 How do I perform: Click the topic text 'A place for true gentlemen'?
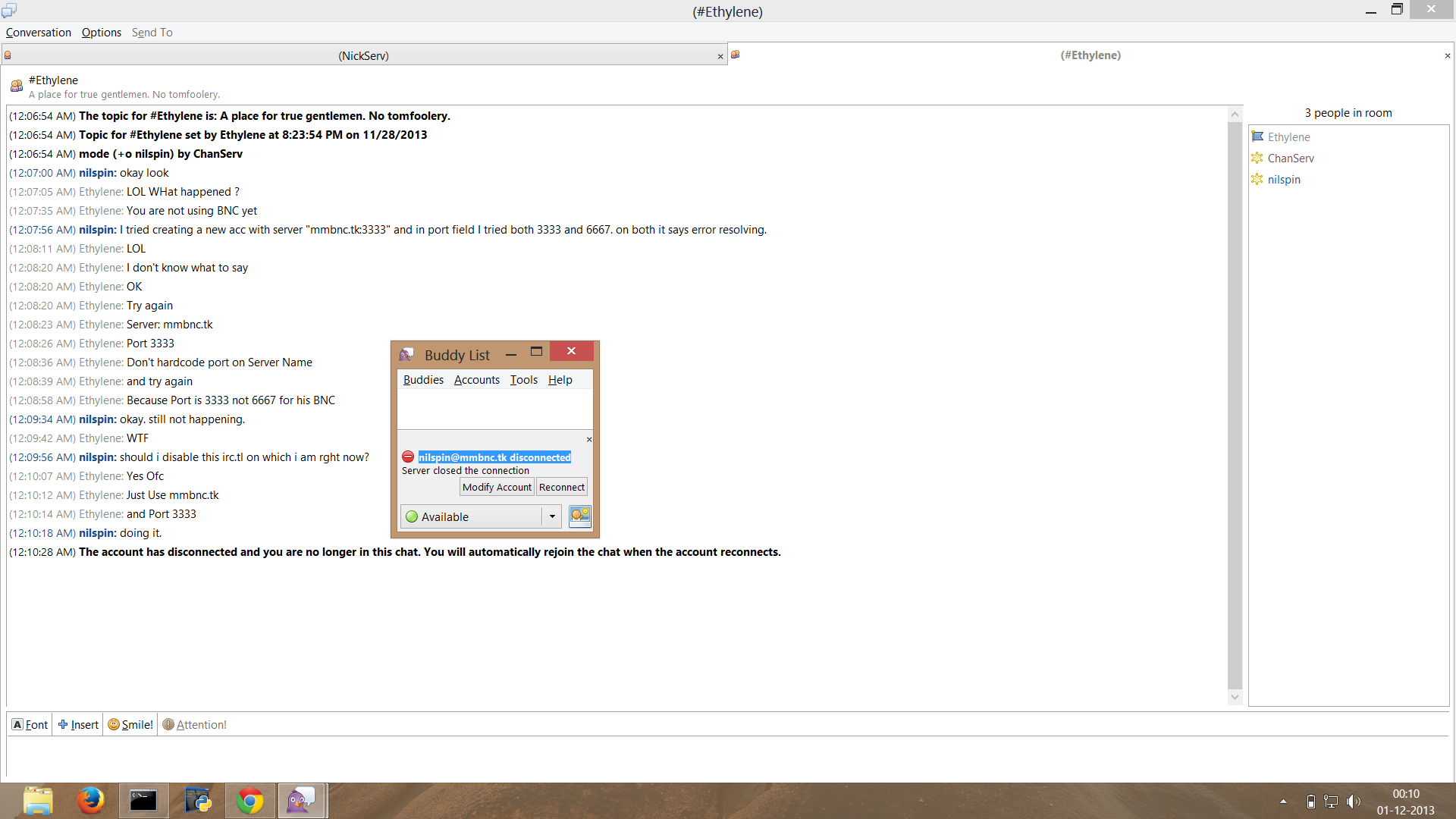pos(124,95)
